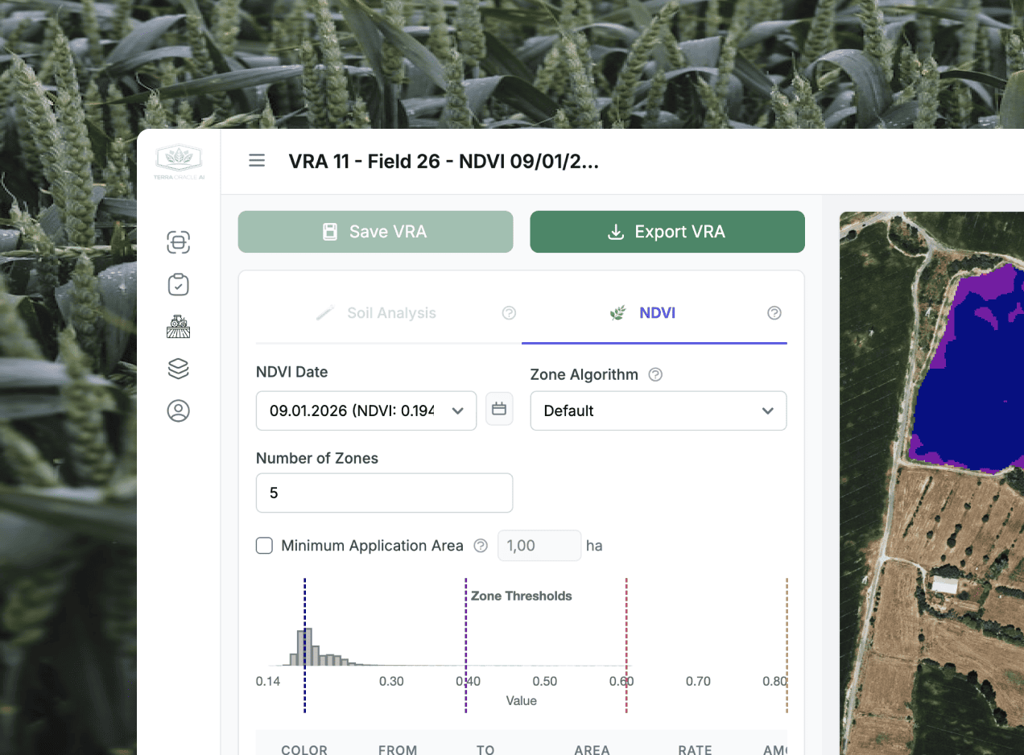
Task: Select the field scan sidebar icon
Action: 178,242
